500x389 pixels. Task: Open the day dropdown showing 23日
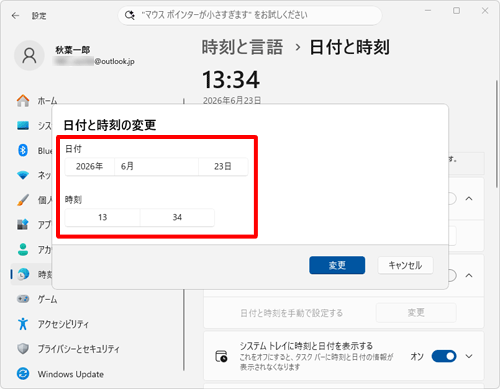pos(223,166)
